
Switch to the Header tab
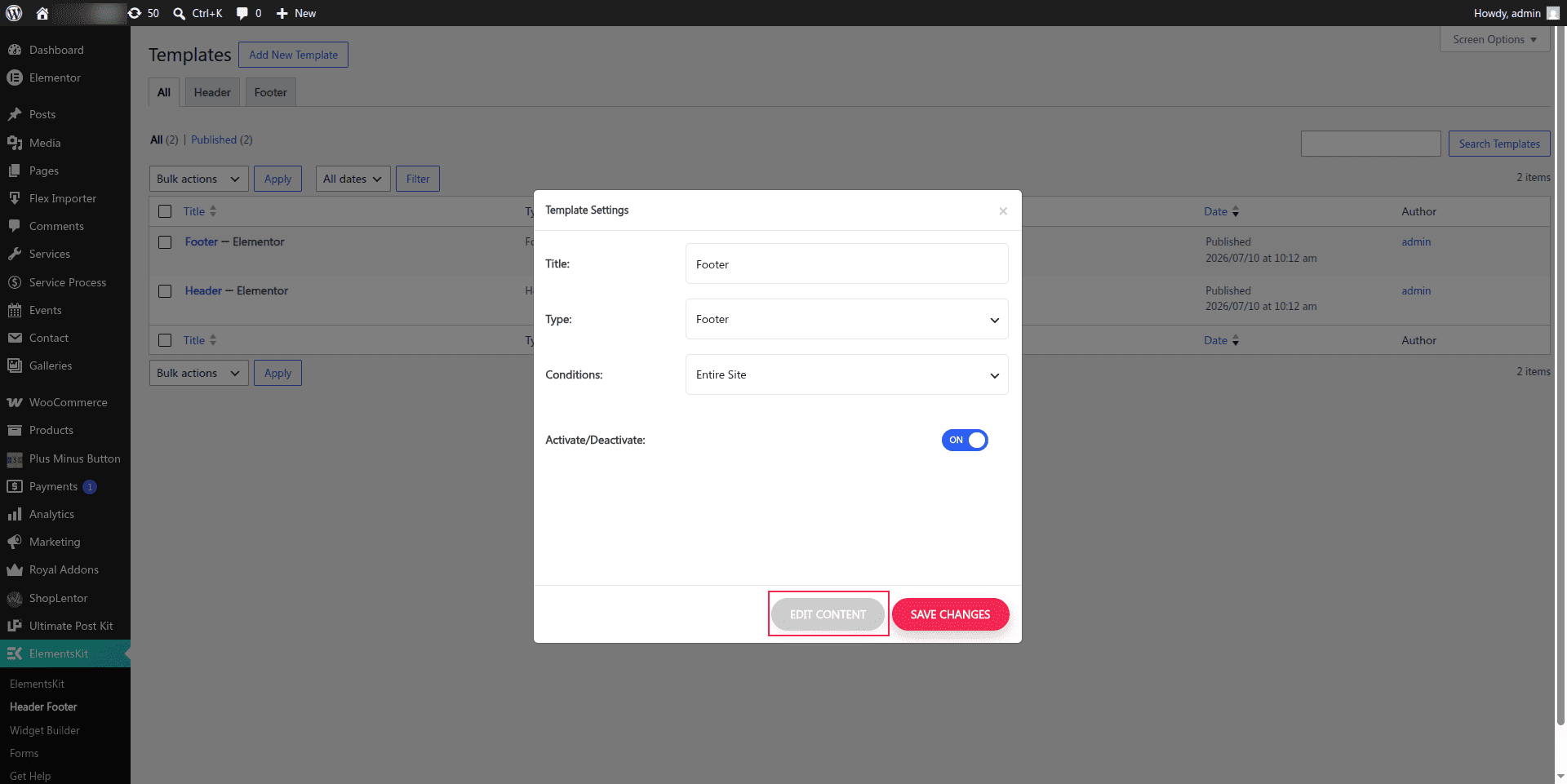click(212, 92)
